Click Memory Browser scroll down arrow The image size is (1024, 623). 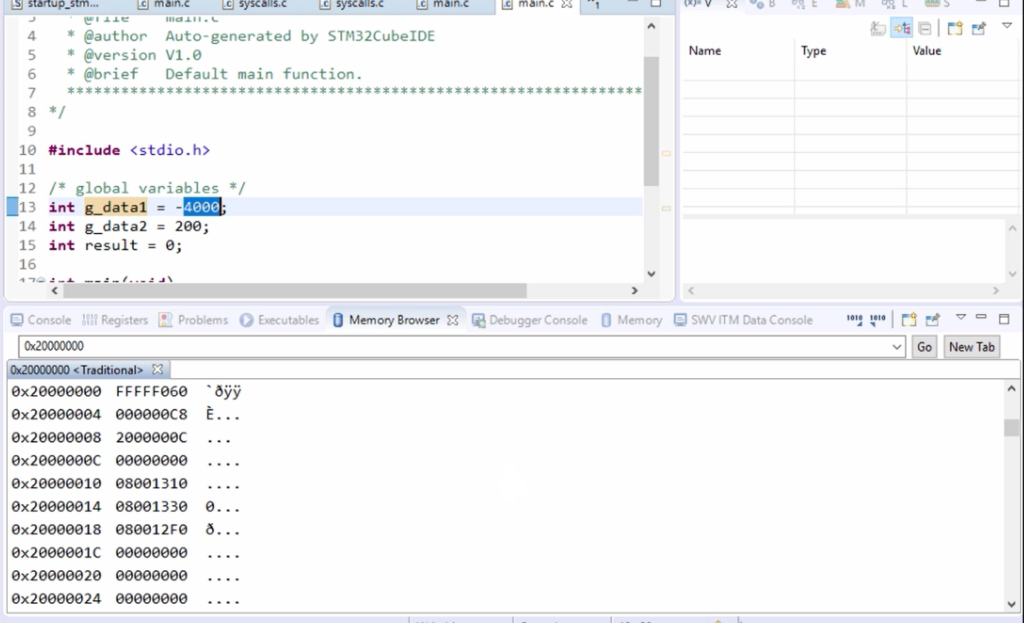point(1012,604)
